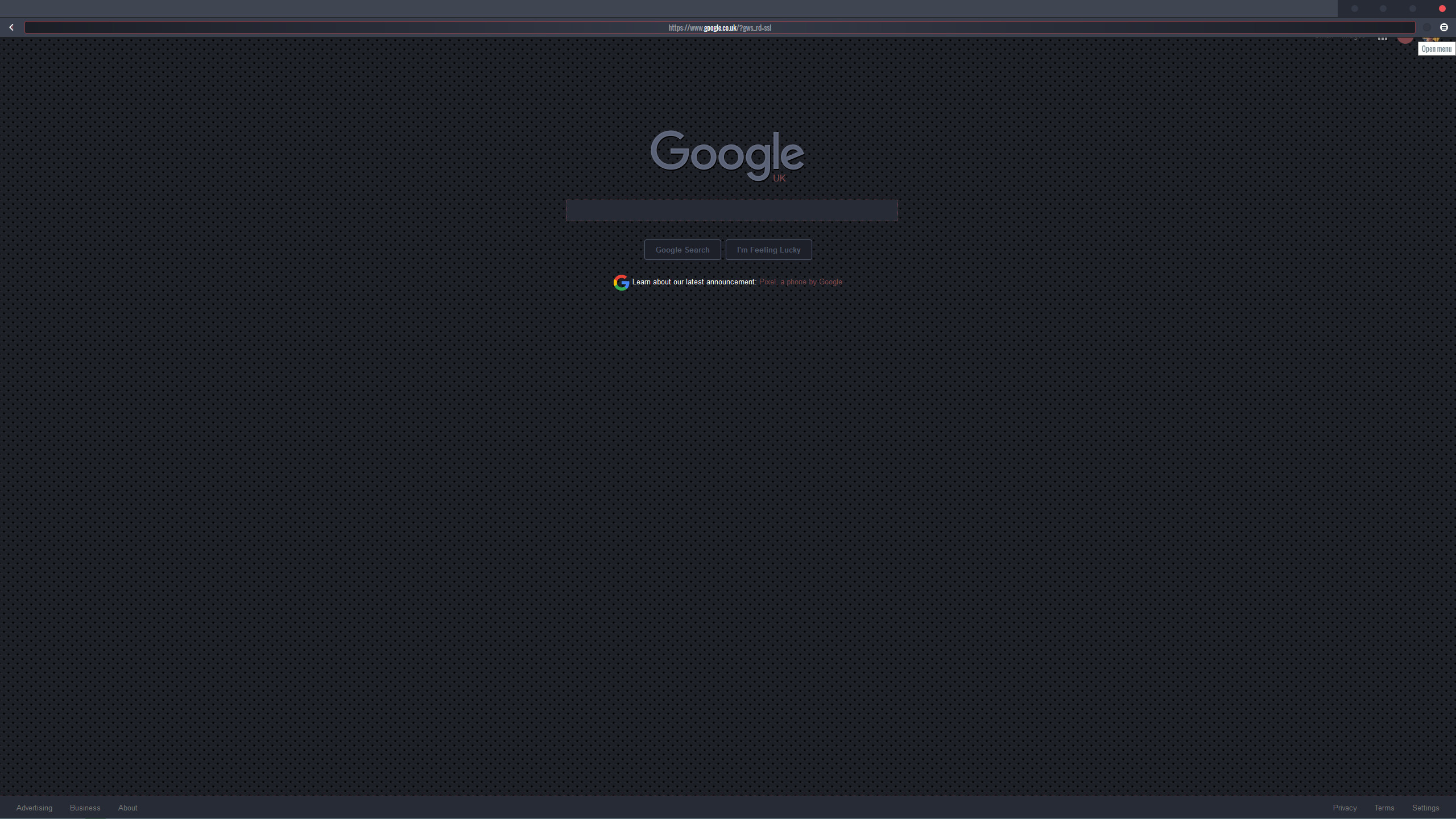This screenshot has height=819, width=1456.
Task: Click the URL address bar
Action: click(719, 27)
